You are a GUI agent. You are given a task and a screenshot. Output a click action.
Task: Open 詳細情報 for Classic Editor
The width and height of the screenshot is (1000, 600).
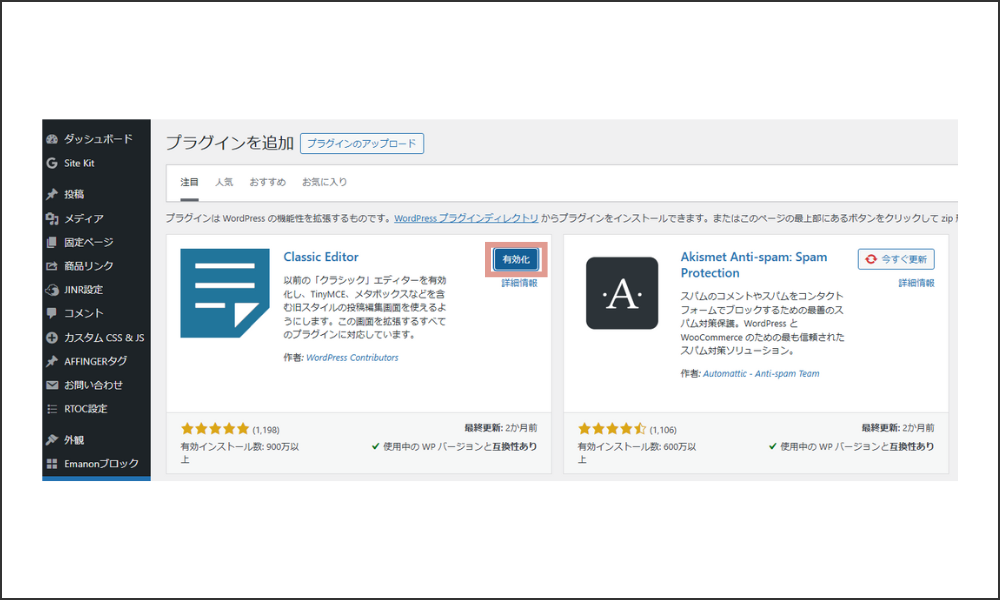tap(519, 283)
